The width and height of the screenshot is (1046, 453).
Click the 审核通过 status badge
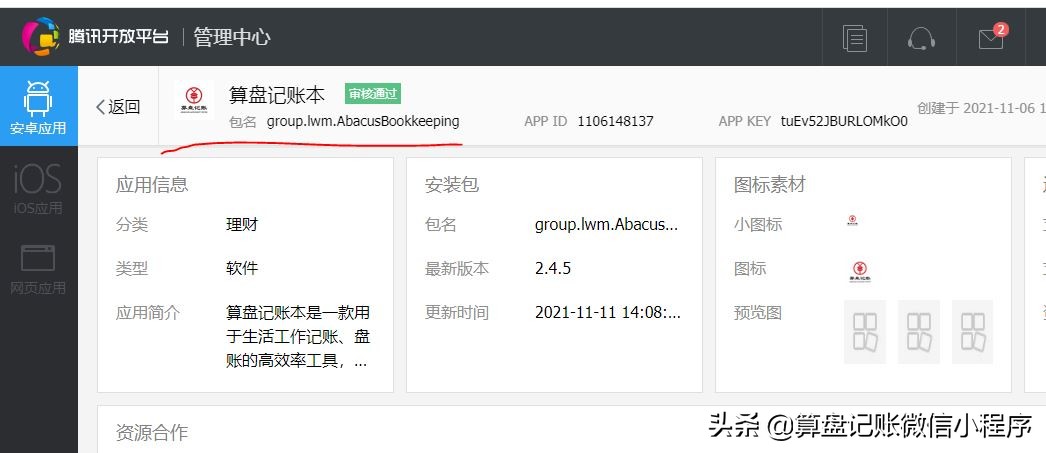point(373,94)
